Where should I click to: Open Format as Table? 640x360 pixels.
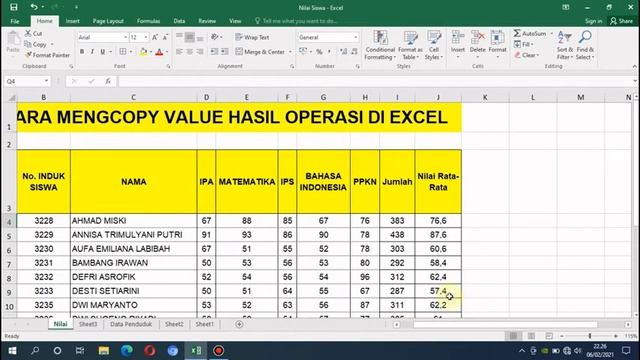410,45
